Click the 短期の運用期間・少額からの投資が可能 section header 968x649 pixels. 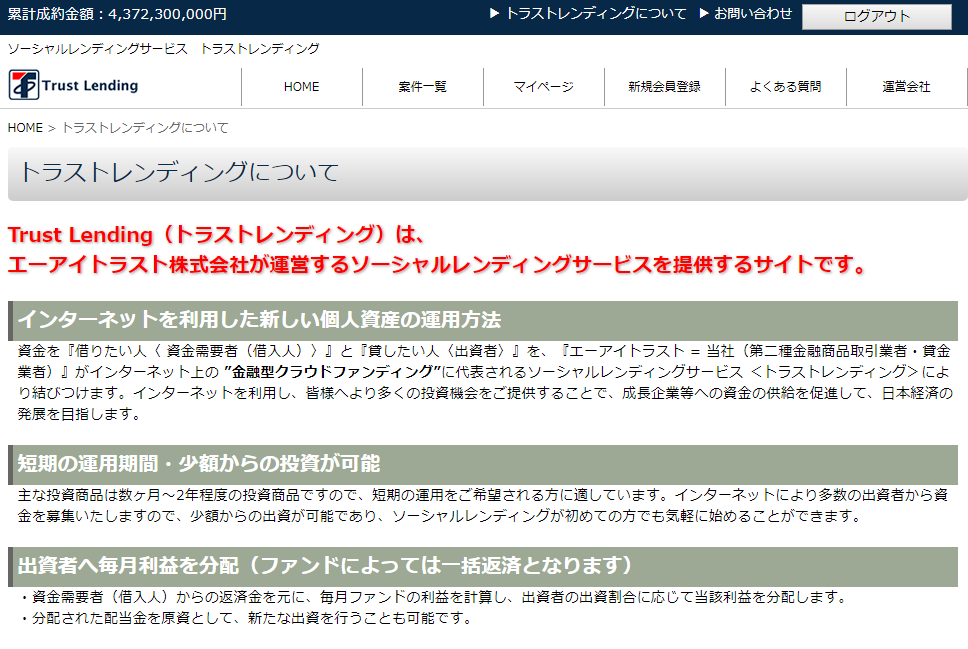[199, 464]
